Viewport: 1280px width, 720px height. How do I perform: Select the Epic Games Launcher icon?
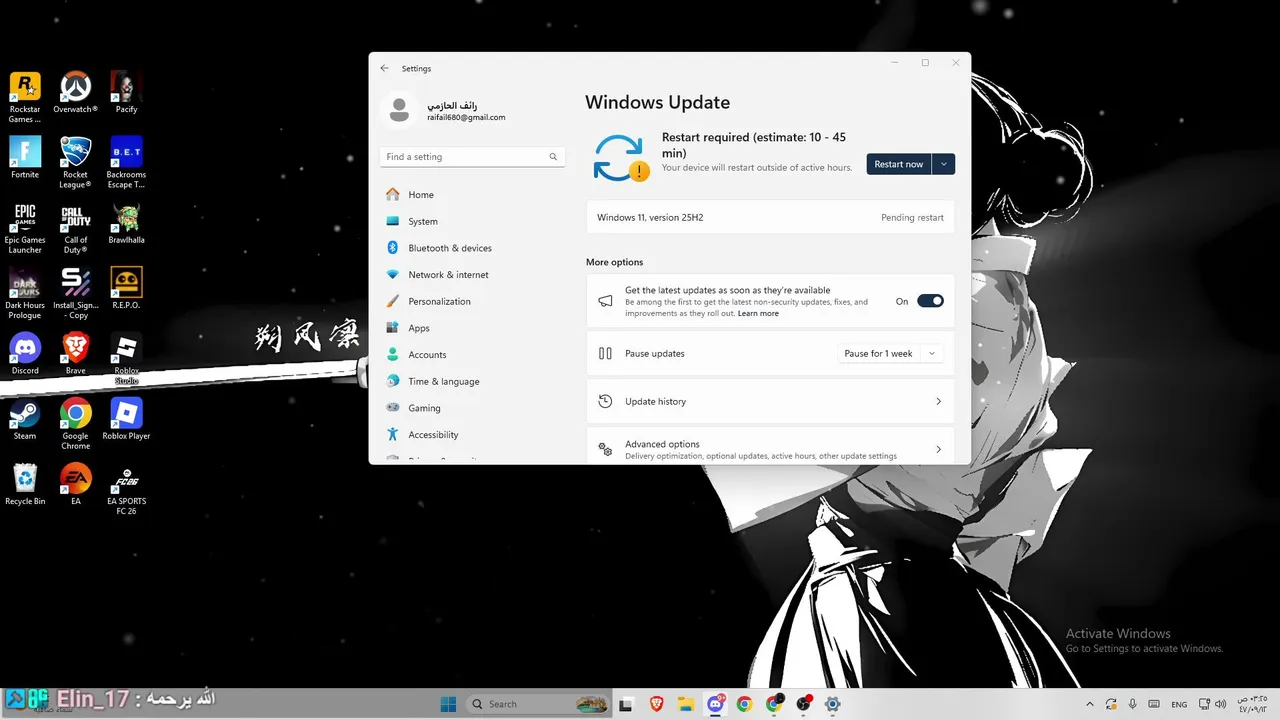point(25,228)
